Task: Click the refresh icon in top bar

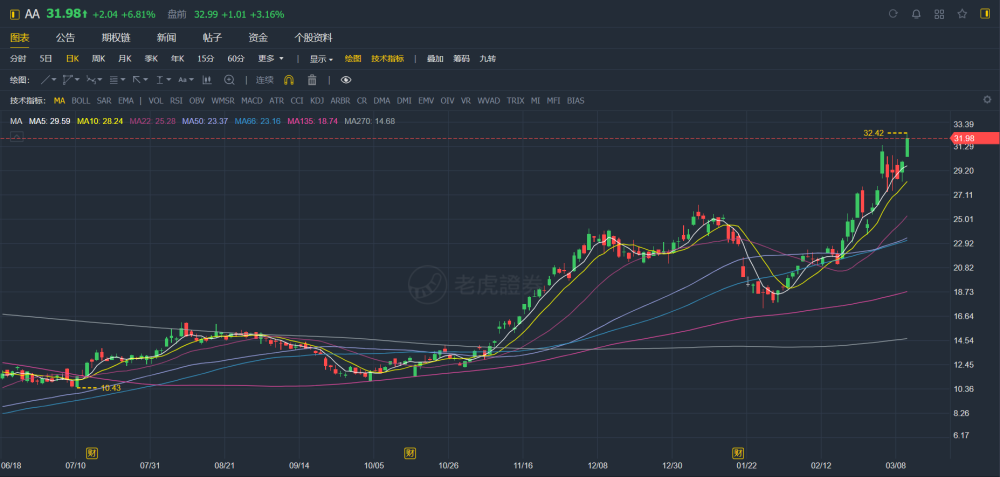Action: coord(893,14)
